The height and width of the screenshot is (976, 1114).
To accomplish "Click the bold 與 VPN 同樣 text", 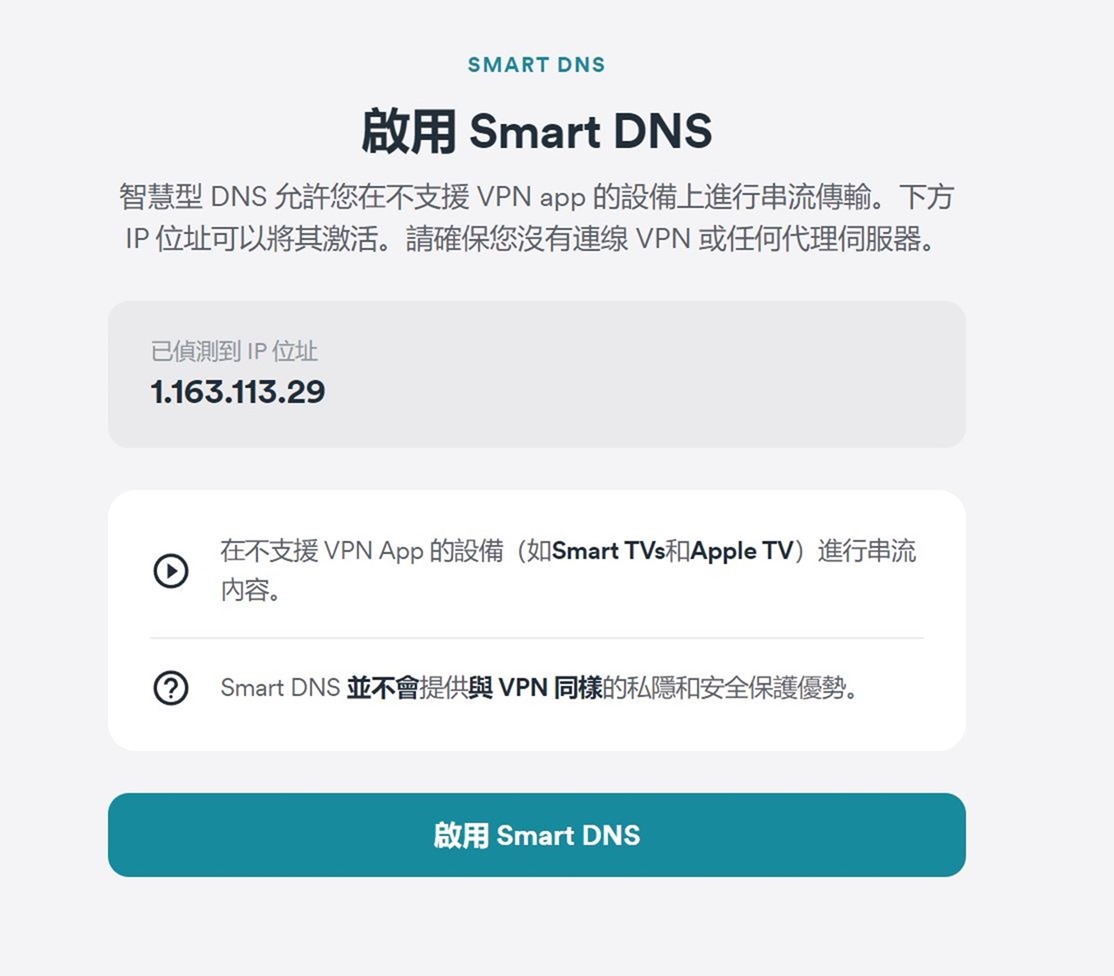I will coord(535,688).
